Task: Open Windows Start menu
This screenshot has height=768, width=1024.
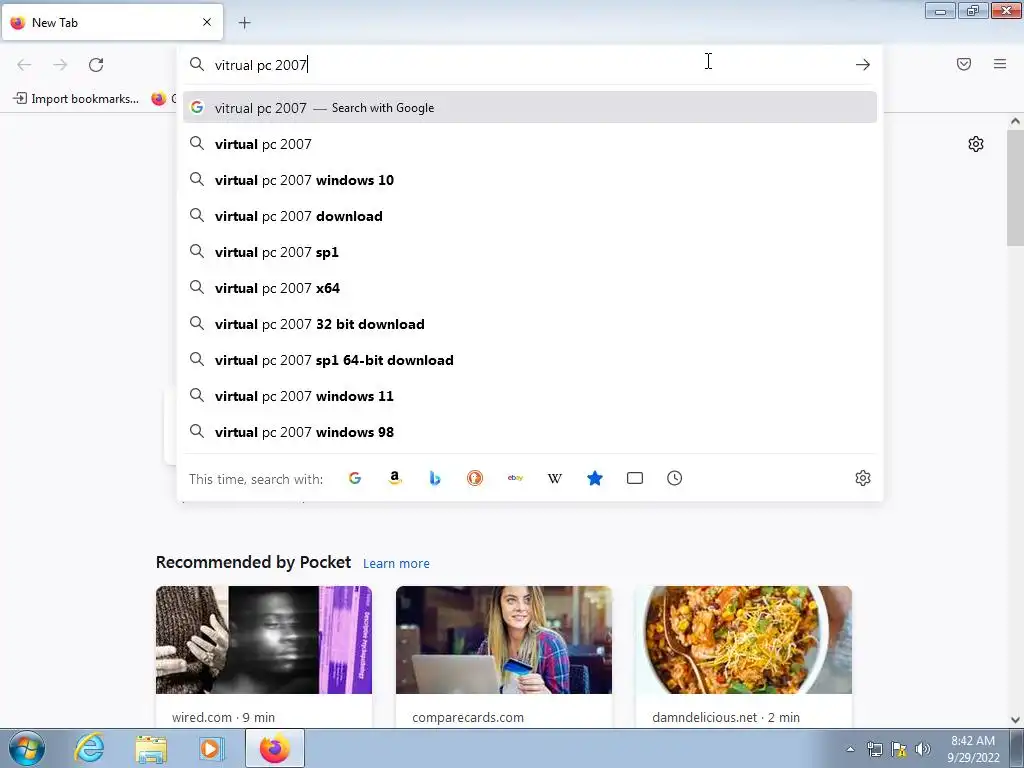Action: pos(26,748)
